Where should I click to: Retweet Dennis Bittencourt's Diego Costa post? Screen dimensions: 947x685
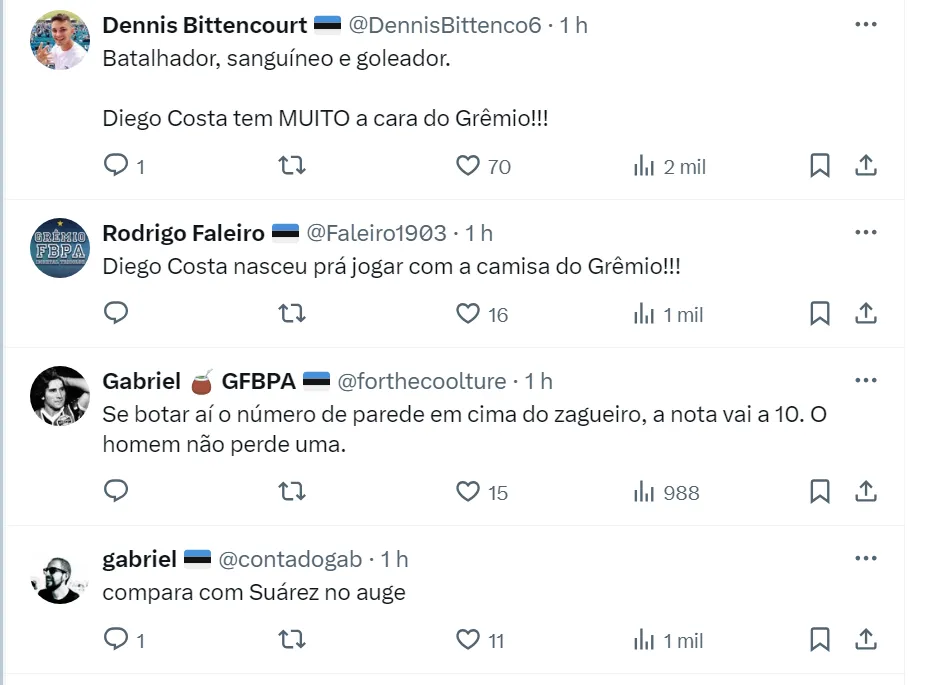coord(292,166)
